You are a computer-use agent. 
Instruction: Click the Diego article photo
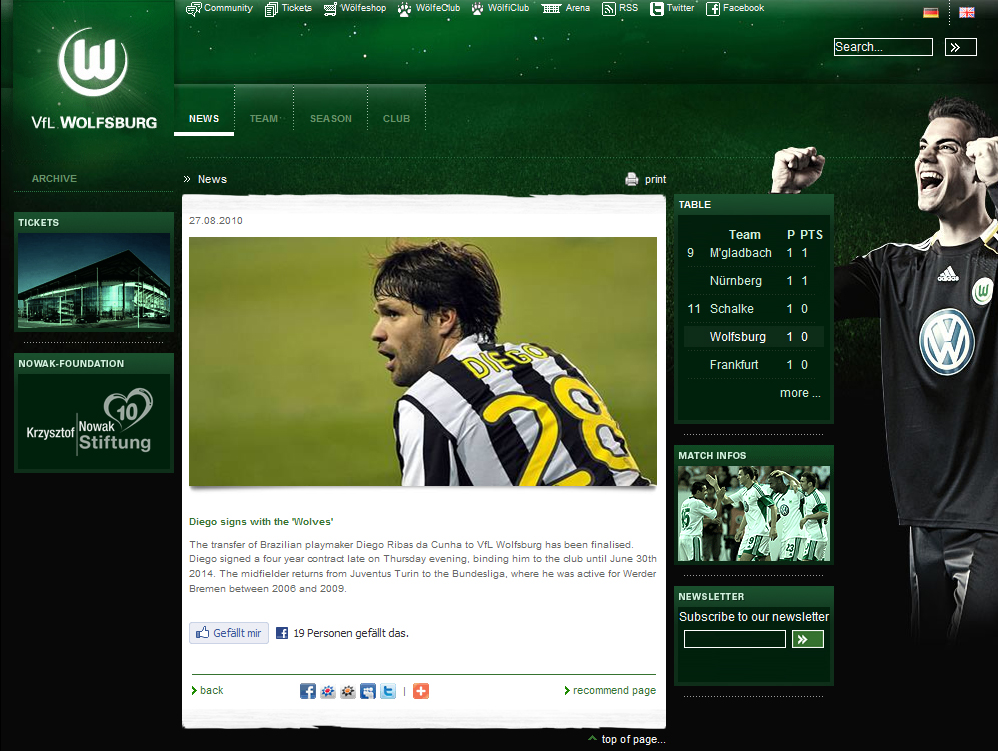point(423,361)
